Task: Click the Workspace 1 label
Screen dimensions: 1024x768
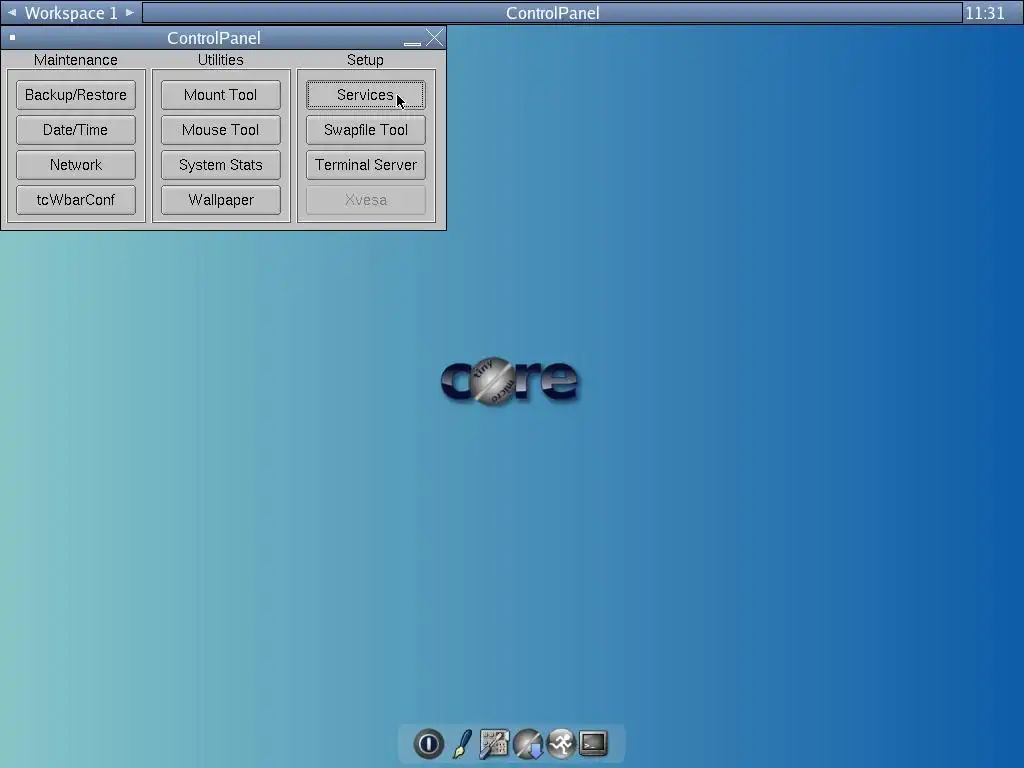Action: click(71, 12)
